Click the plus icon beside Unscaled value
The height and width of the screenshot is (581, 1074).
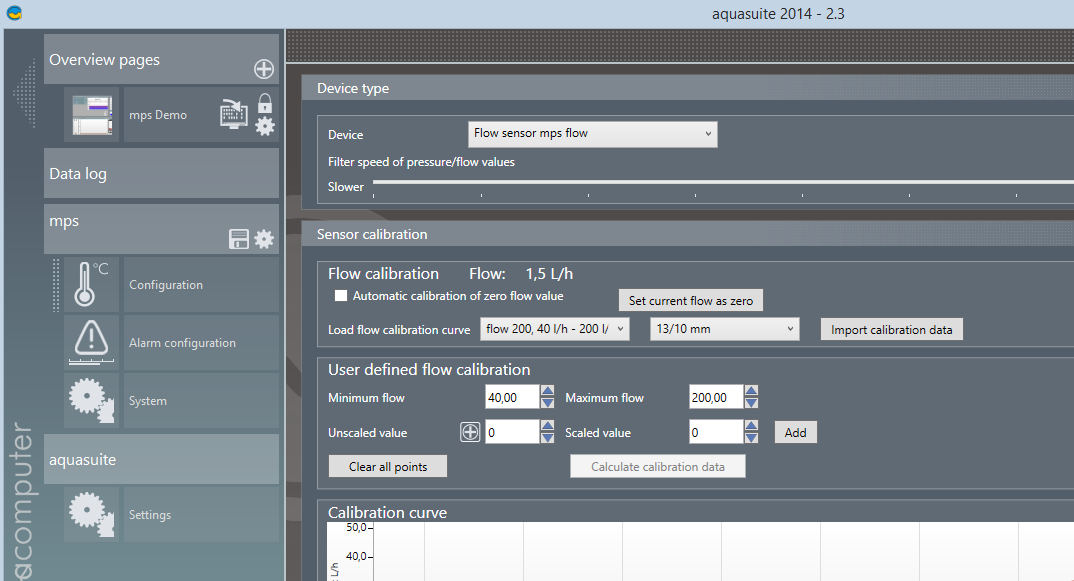pyautogui.click(x=470, y=432)
